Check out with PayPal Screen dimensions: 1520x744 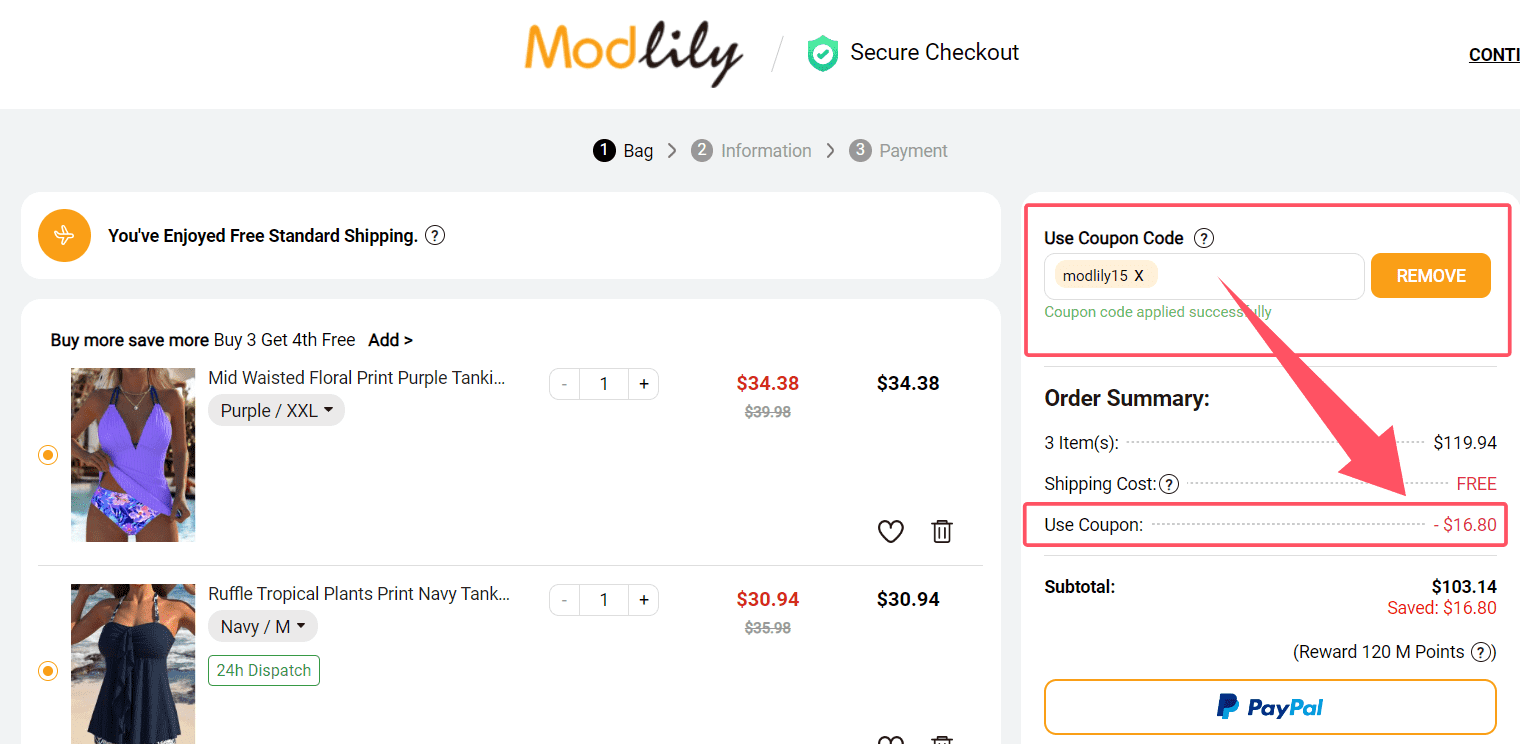point(1270,707)
